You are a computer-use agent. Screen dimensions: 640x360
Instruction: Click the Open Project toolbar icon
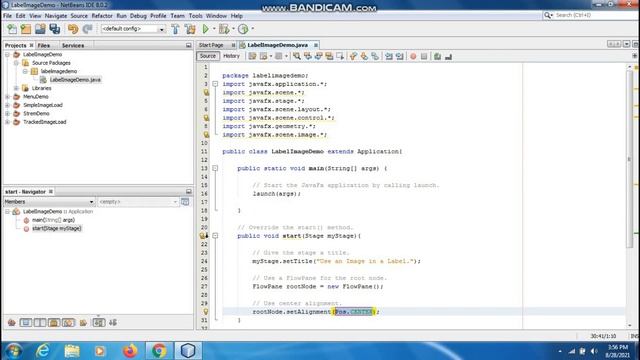point(40,29)
